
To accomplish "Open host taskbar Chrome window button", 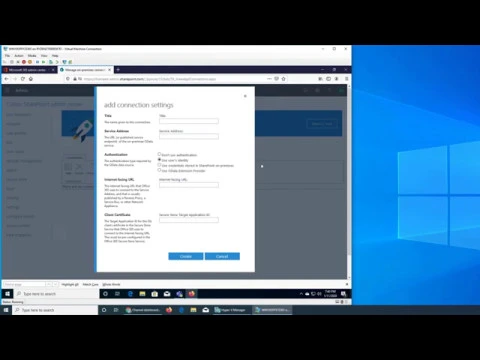I will coord(143,310).
